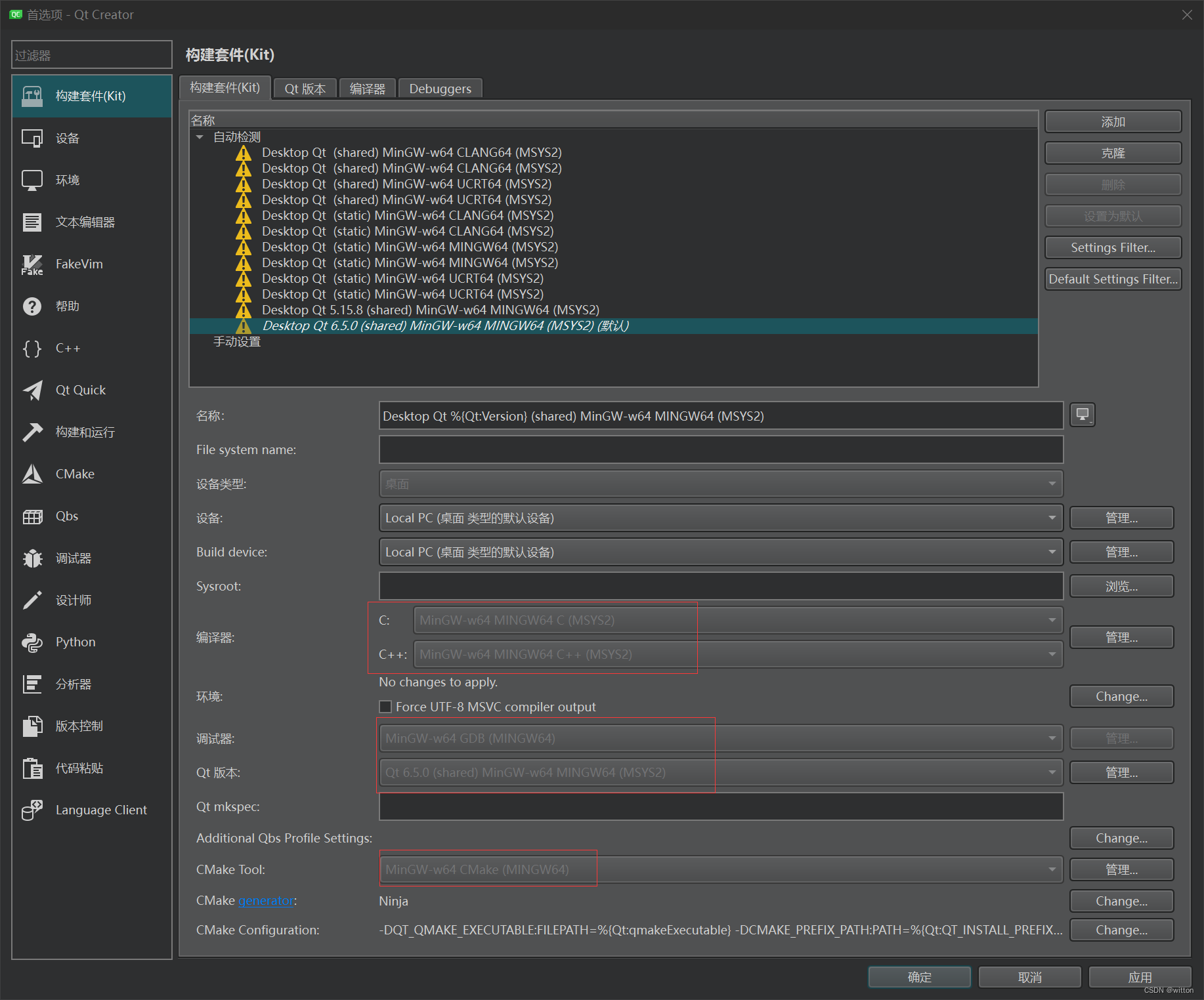Open the 调试器 GDB dropdown

(721, 738)
